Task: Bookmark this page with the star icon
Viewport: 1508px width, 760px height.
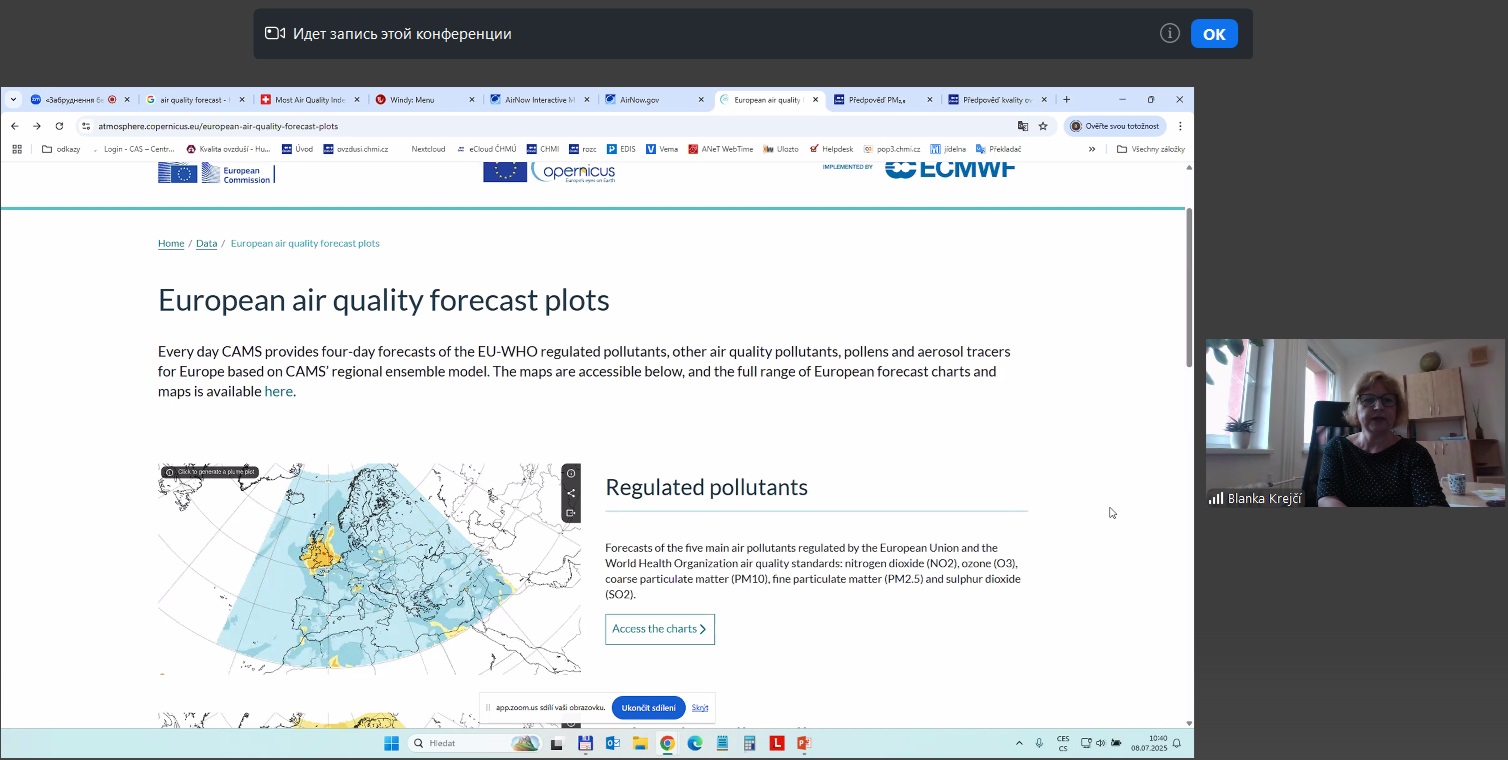Action: (x=1043, y=126)
